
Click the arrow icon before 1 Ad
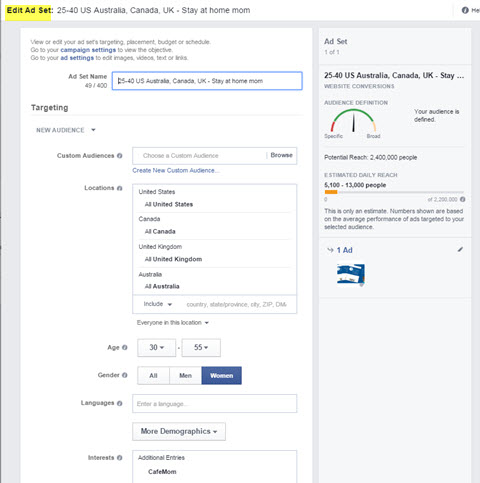pyautogui.click(x=330, y=250)
